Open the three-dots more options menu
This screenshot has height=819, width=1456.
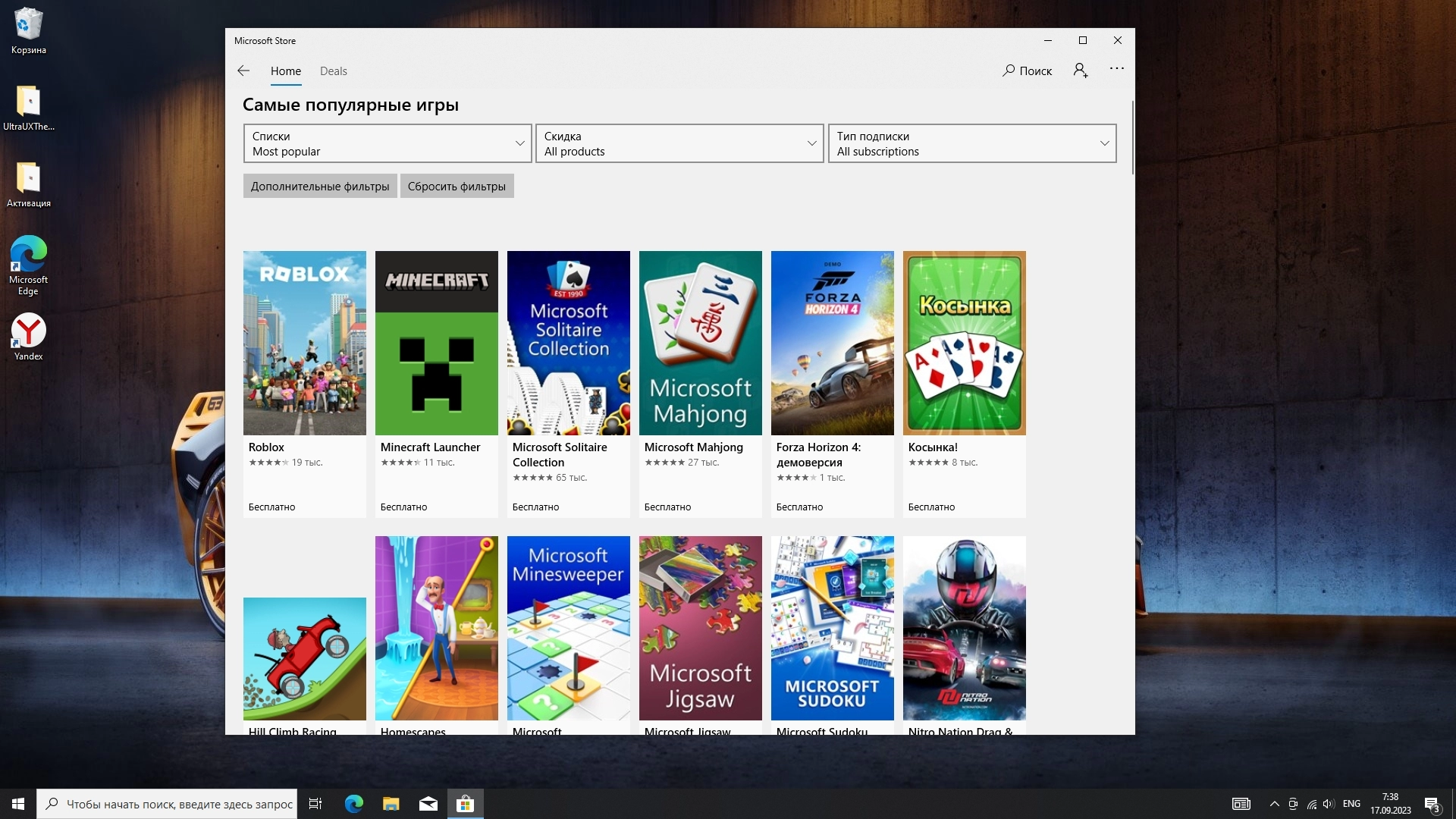(1116, 68)
